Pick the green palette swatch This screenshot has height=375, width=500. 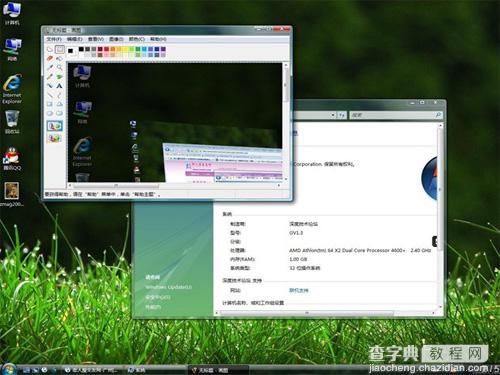click(x=138, y=49)
